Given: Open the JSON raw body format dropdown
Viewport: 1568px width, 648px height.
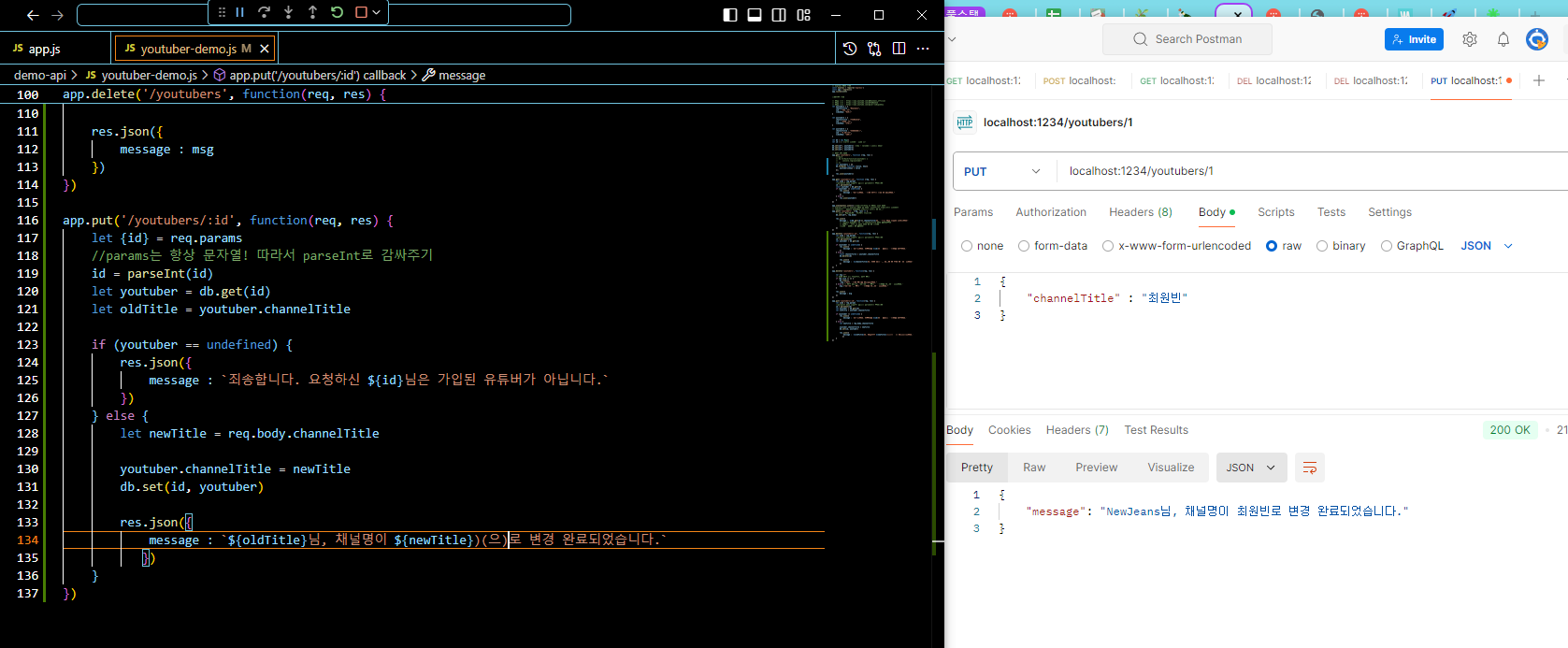Looking at the screenshot, I should click(x=1487, y=246).
